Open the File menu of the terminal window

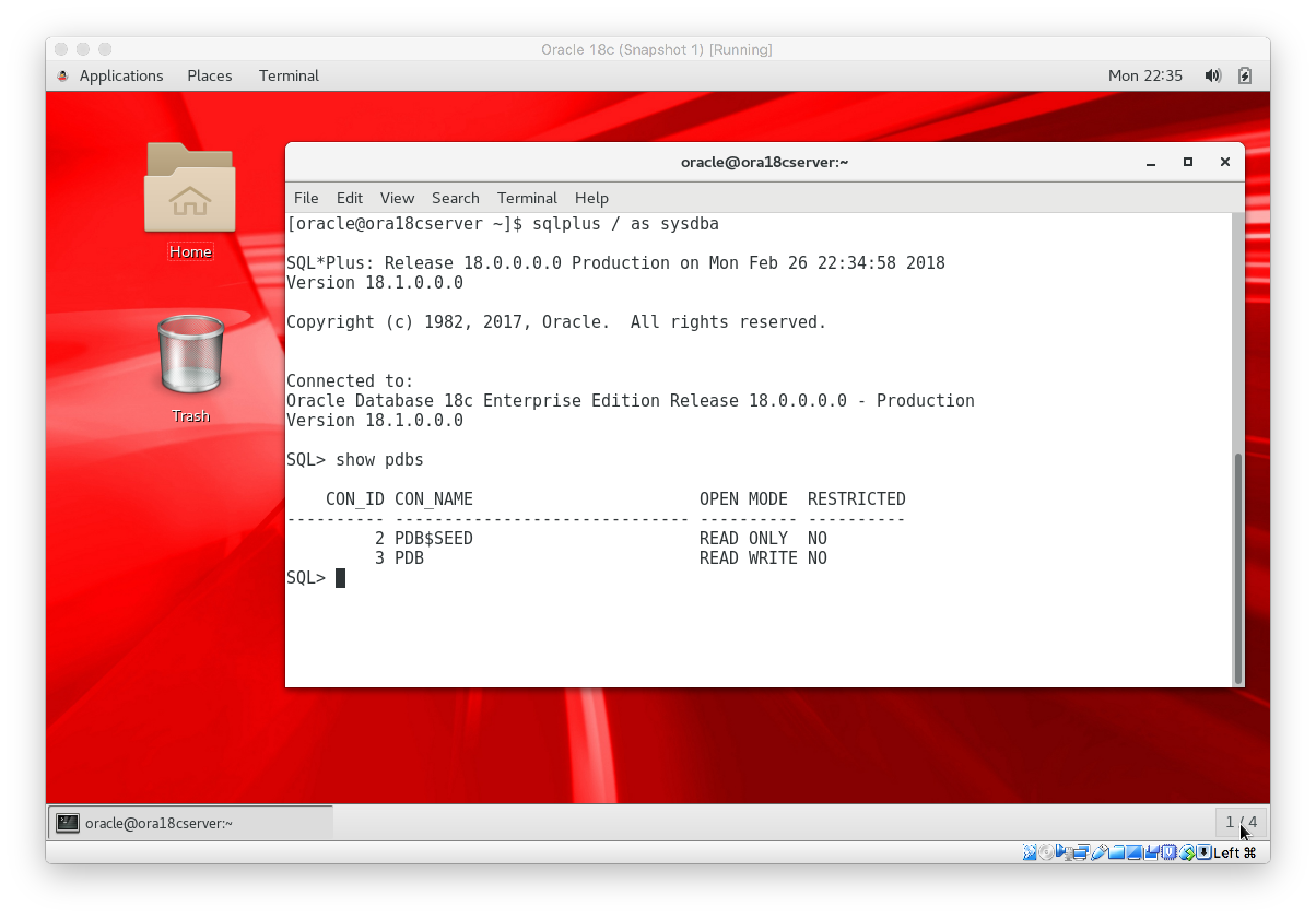tap(306, 198)
